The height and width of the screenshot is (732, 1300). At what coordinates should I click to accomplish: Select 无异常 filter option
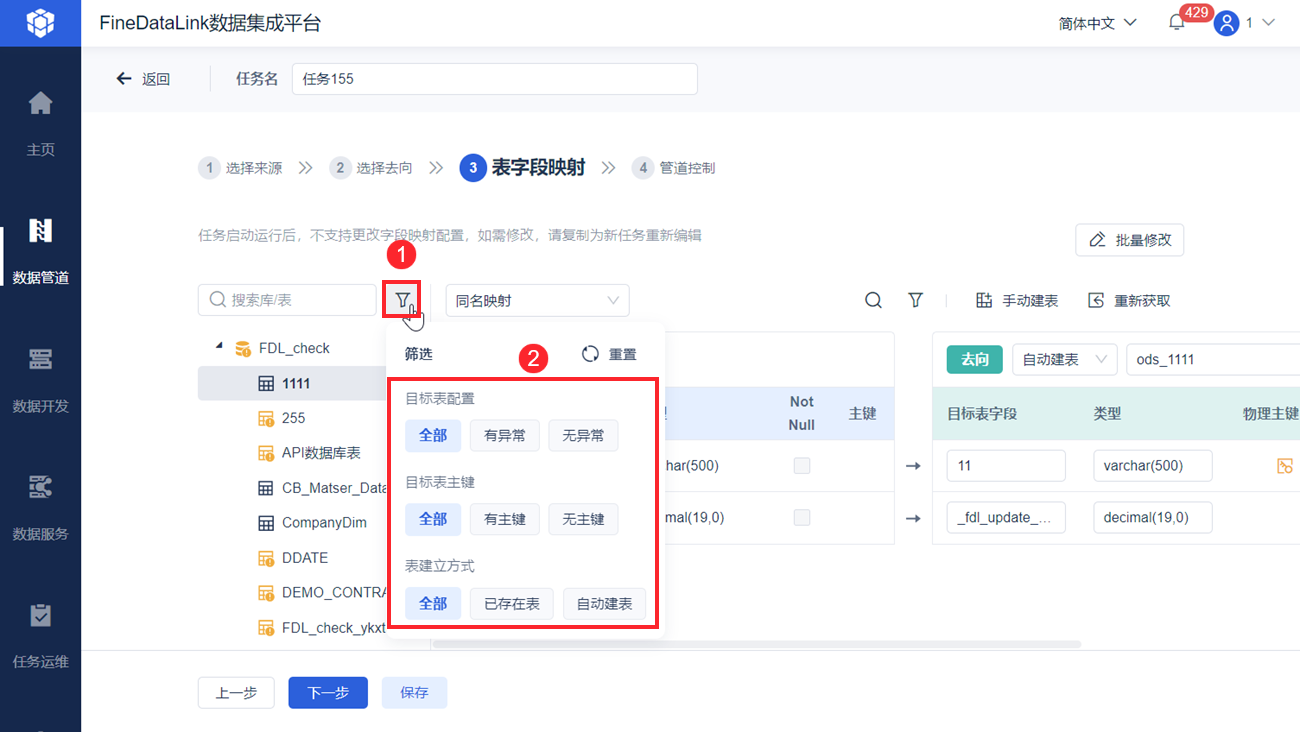point(583,436)
